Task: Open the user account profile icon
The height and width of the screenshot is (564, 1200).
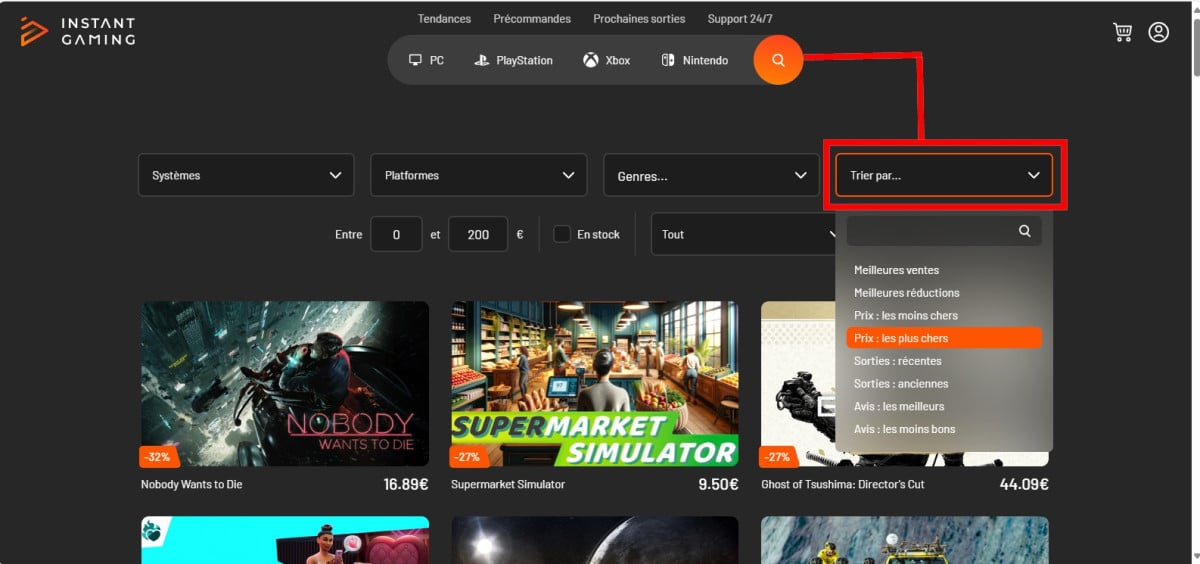Action: 1158,32
